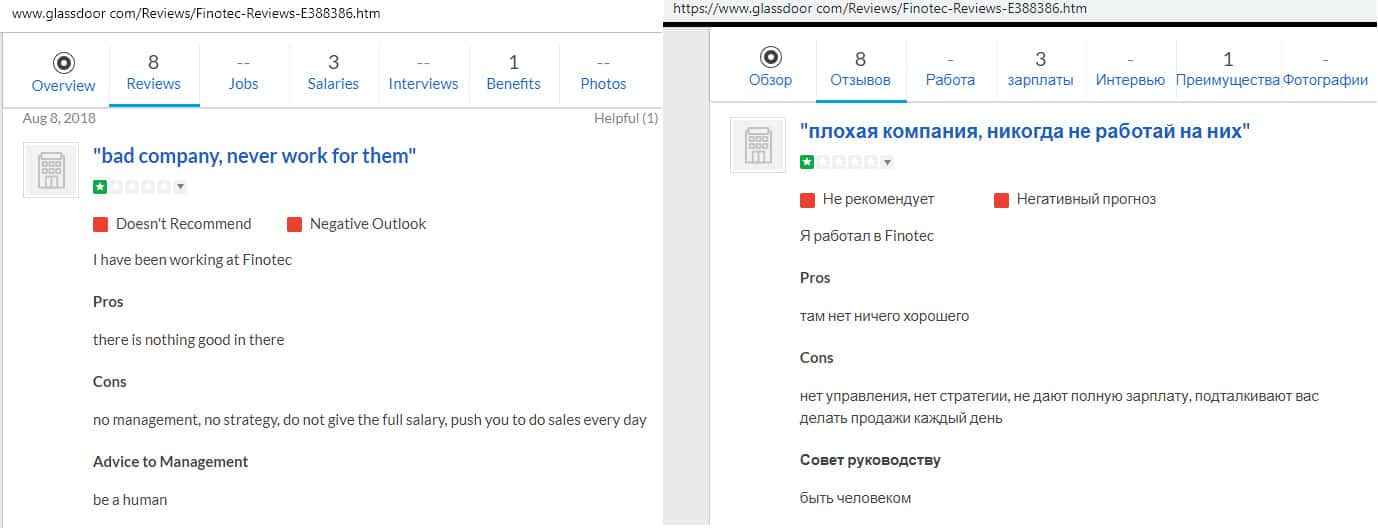Open the Jobs tab
Viewport: 1378px width, 529px height.
coord(243,72)
